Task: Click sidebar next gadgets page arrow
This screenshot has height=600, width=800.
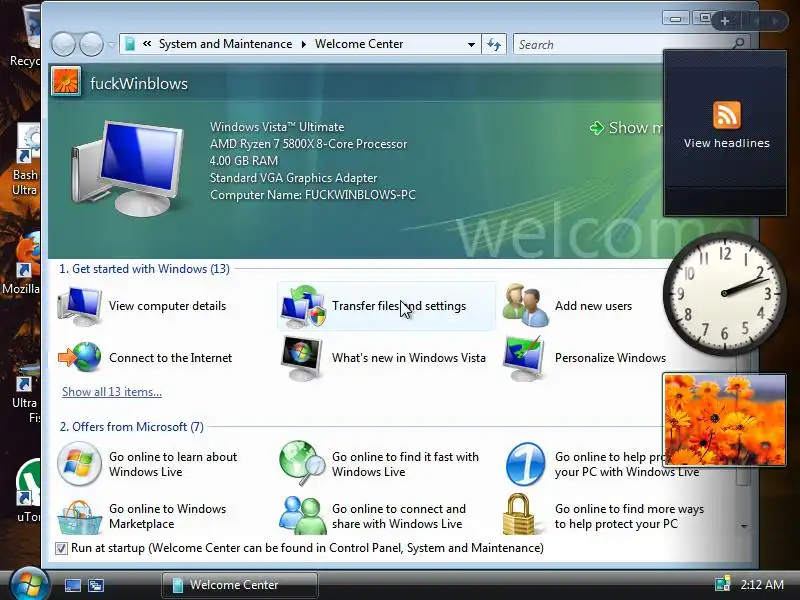Action: tap(776, 21)
